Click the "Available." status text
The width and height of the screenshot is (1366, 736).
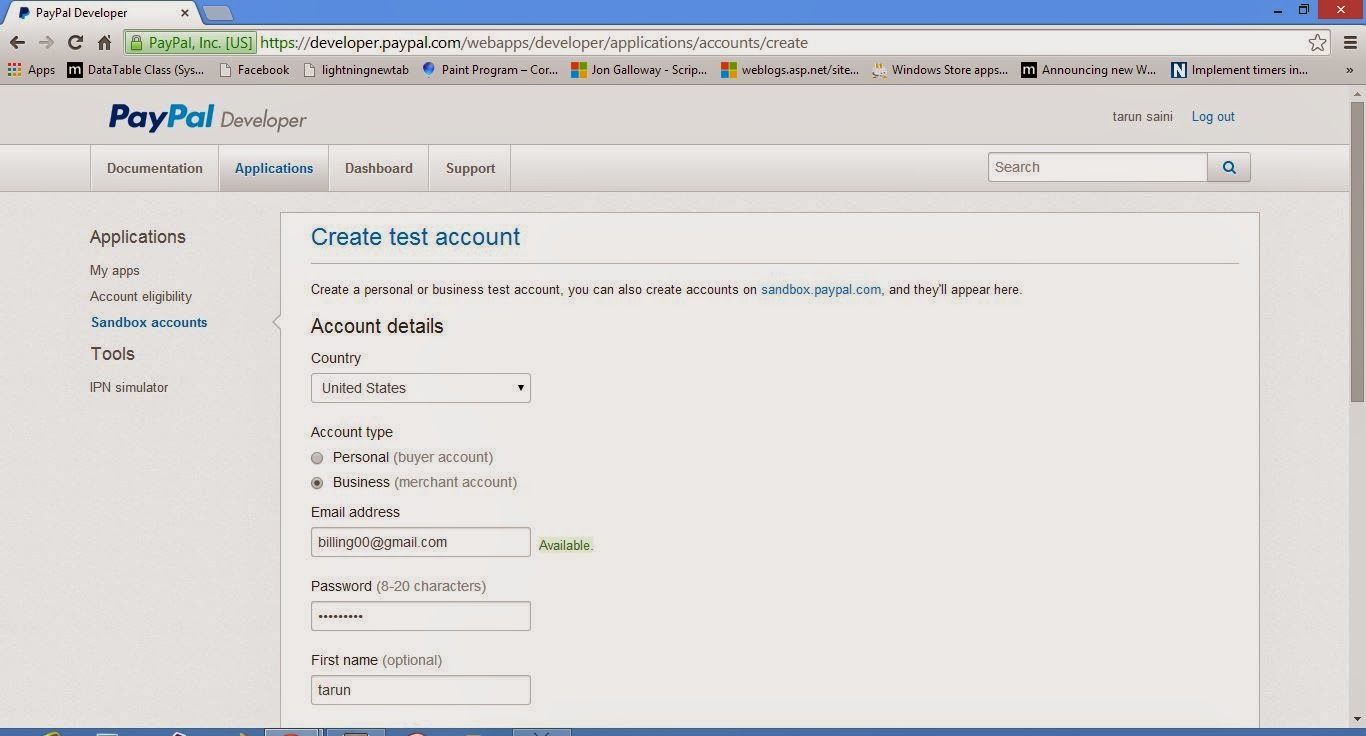pyautogui.click(x=566, y=545)
